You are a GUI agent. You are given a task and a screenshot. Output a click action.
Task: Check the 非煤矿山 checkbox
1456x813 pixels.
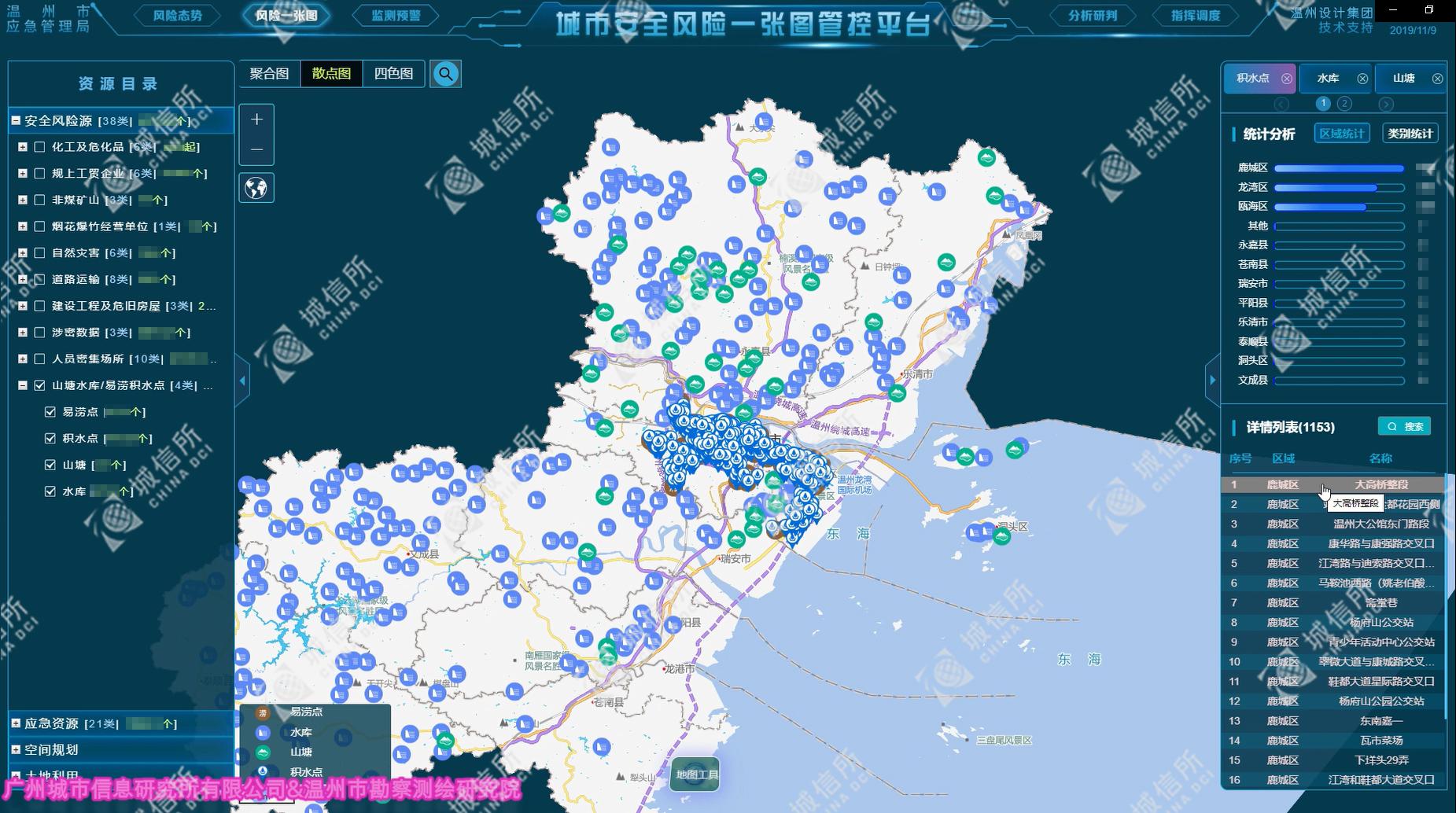(39, 200)
